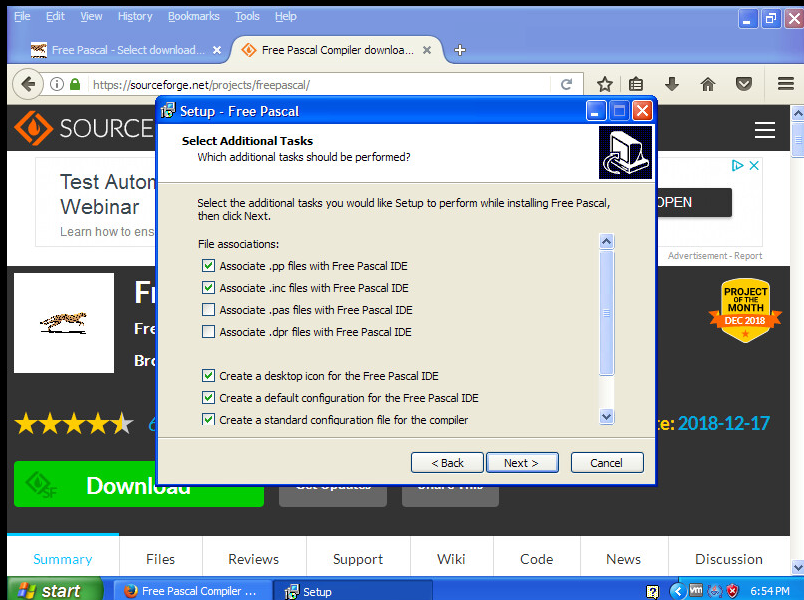Screen dimensions: 804x600
Task: Click the VMware tools tray icon
Action: [x=696, y=590]
